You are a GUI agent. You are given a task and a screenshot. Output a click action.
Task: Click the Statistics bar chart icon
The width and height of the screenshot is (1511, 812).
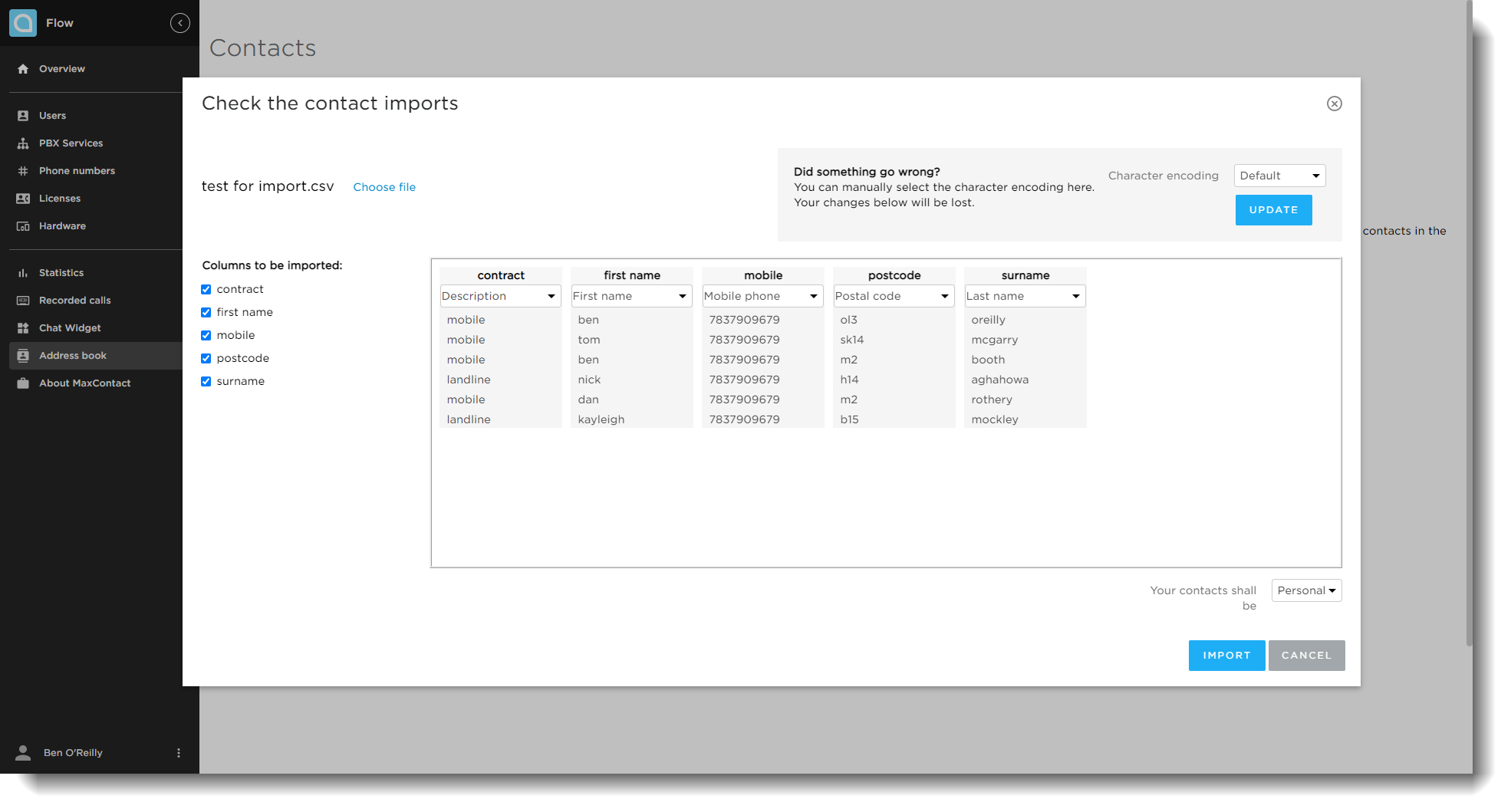23,273
